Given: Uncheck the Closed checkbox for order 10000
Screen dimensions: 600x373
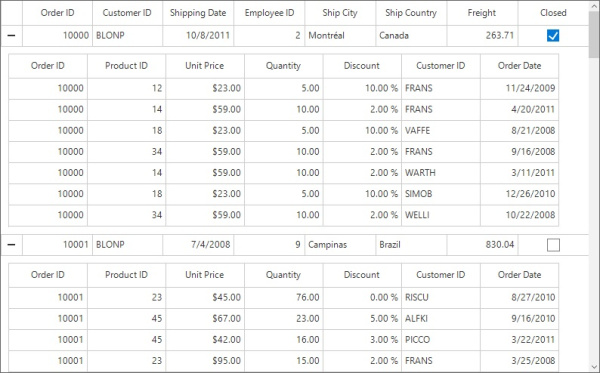Looking at the screenshot, I should click(553, 36).
